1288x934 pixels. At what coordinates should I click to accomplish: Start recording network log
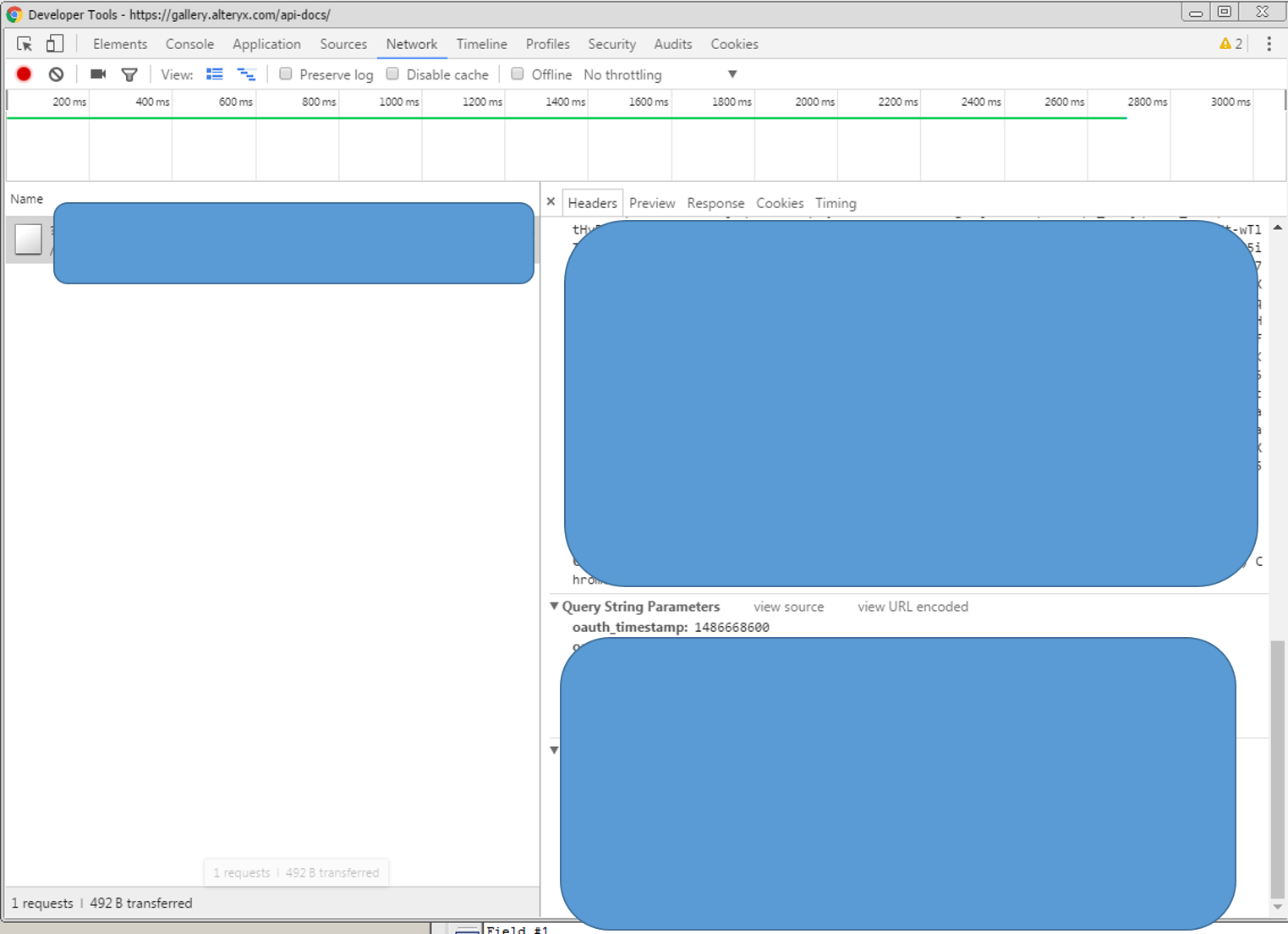(23, 74)
